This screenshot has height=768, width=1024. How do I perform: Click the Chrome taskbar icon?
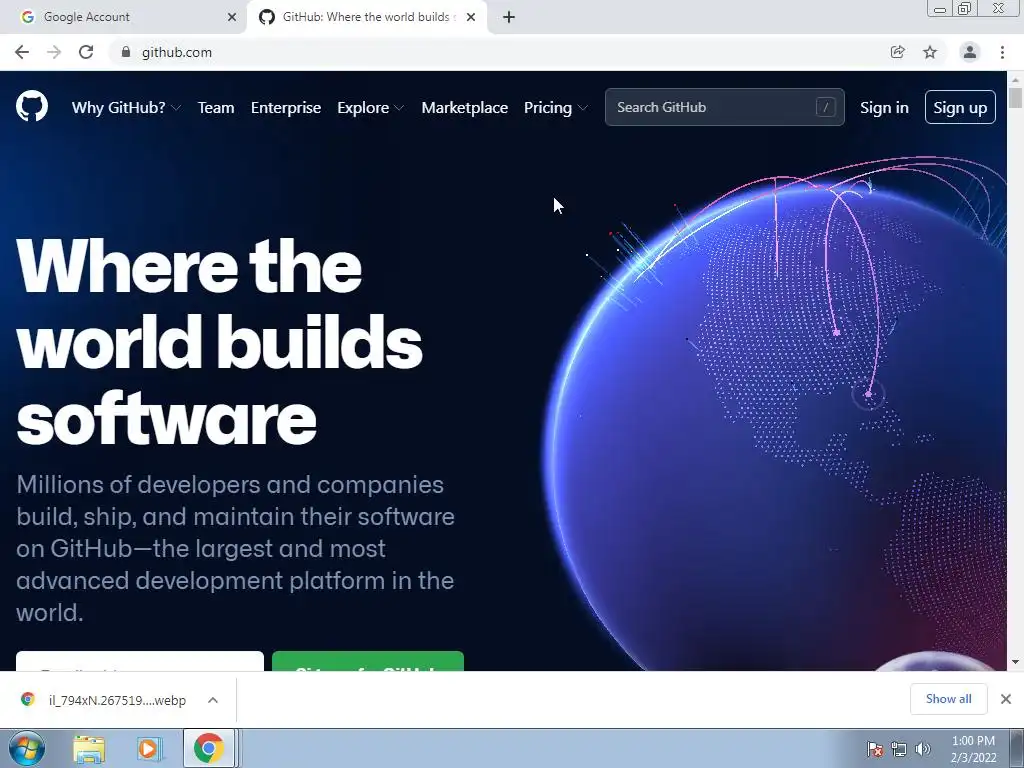point(208,748)
